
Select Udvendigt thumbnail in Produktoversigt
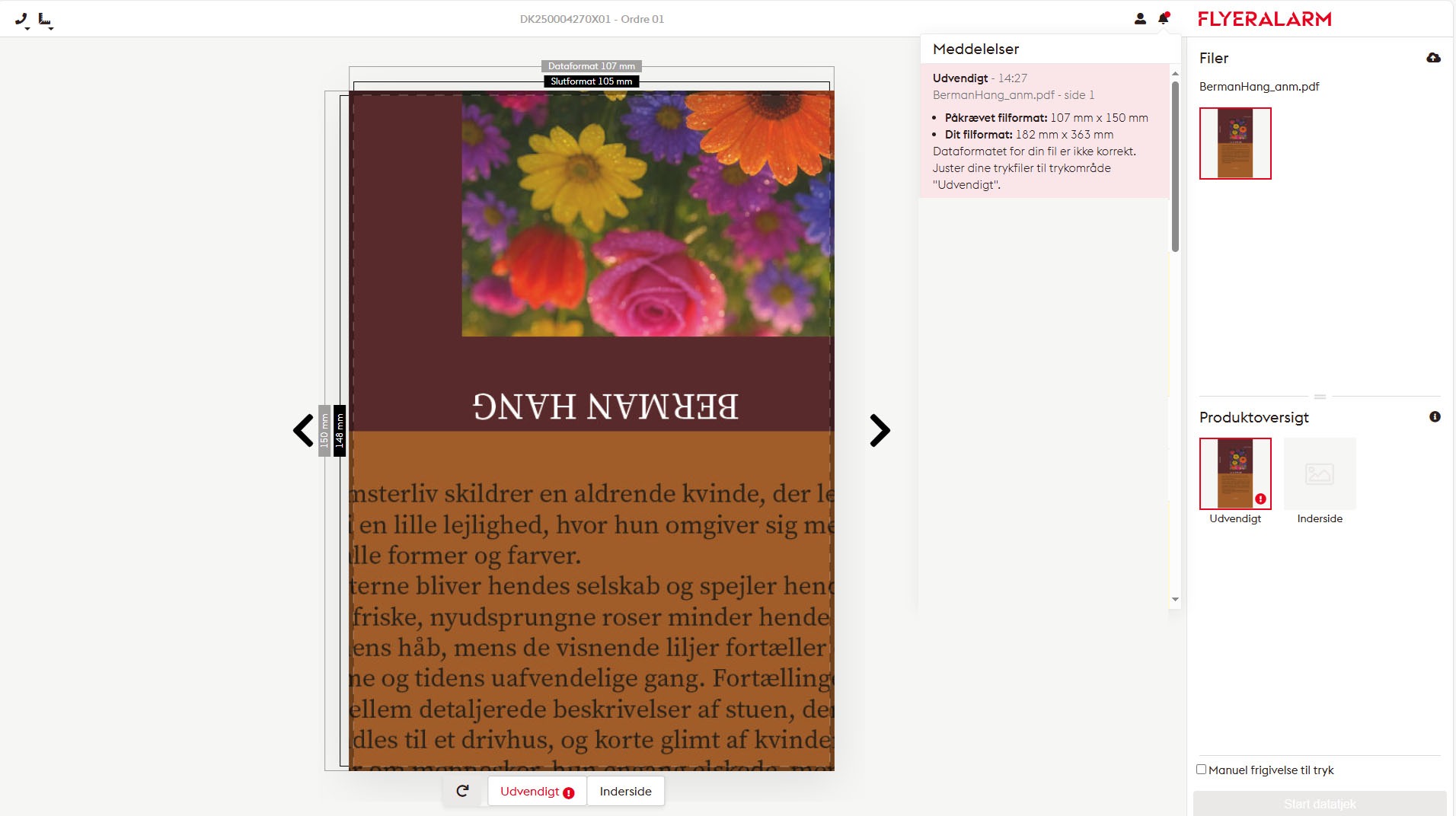[x=1234, y=473]
